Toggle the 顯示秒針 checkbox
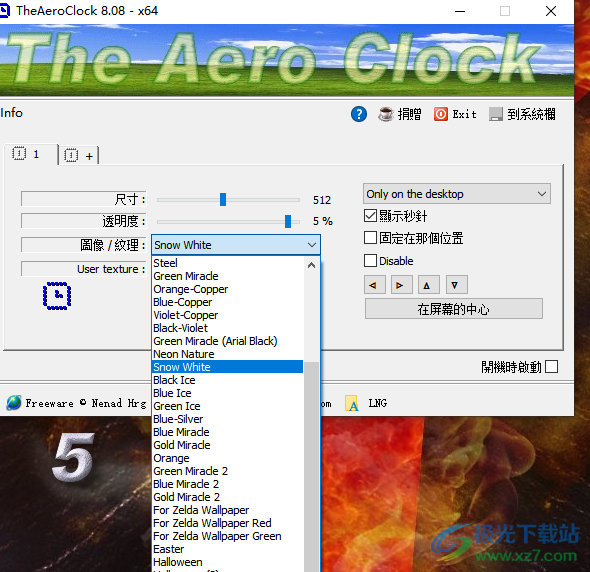Viewport: 590px width, 572px height. (370, 216)
